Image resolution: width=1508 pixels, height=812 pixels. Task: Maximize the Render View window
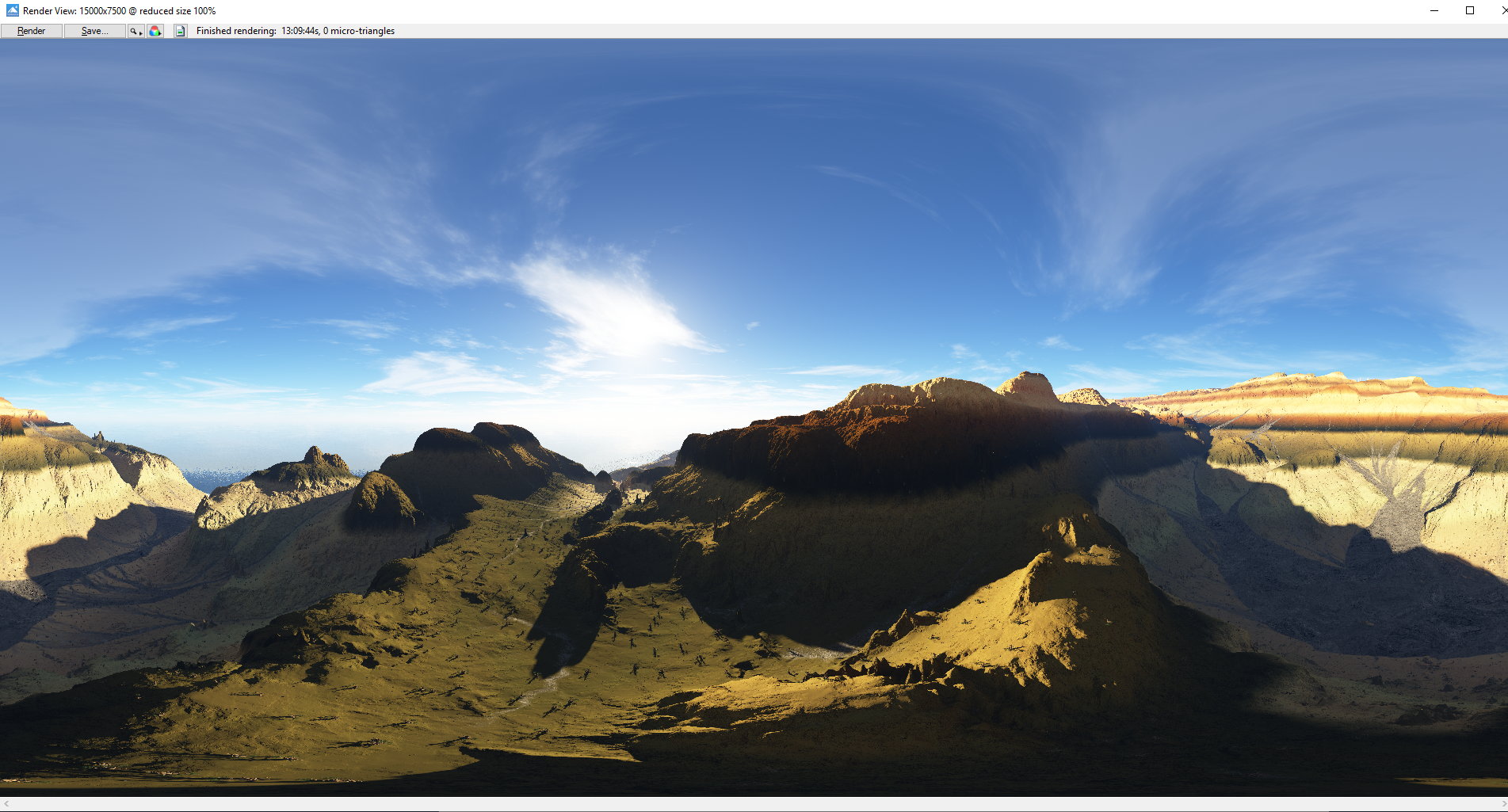click(1469, 10)
